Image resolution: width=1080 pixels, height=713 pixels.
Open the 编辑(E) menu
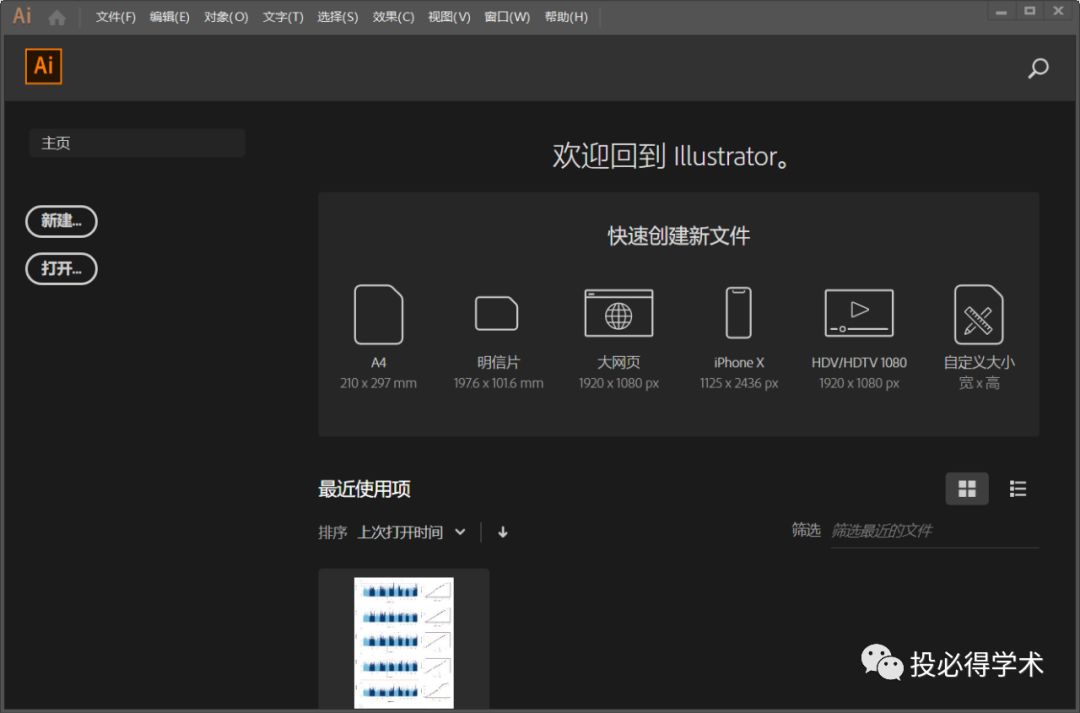[x=169, y=17]
